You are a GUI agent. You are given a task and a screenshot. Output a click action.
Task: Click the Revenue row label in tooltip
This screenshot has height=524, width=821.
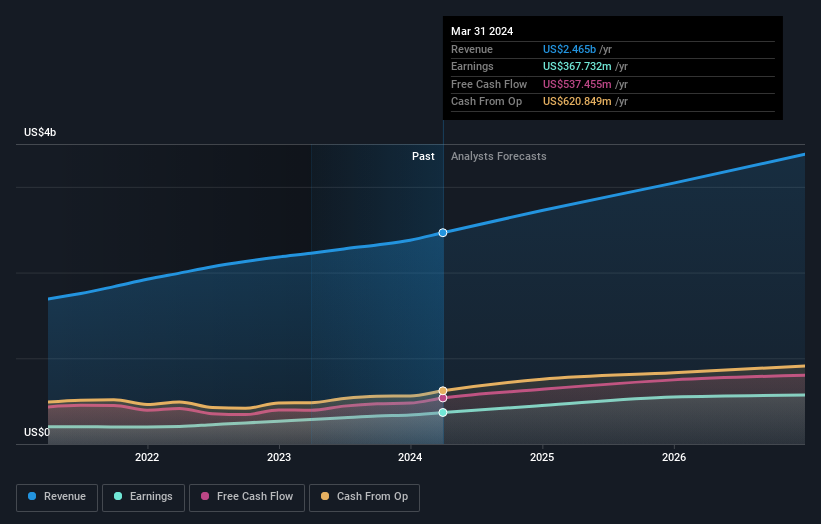point(472,49)
